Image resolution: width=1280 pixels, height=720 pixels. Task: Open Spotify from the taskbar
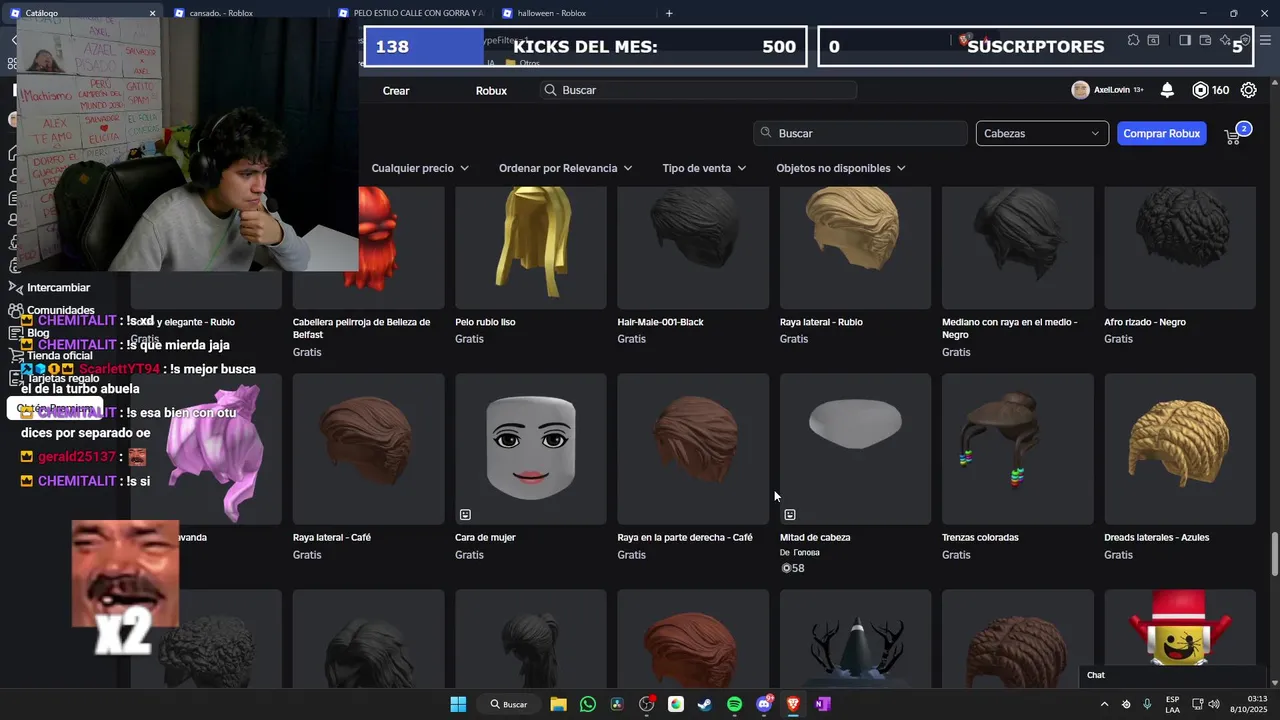click(734, 704)
